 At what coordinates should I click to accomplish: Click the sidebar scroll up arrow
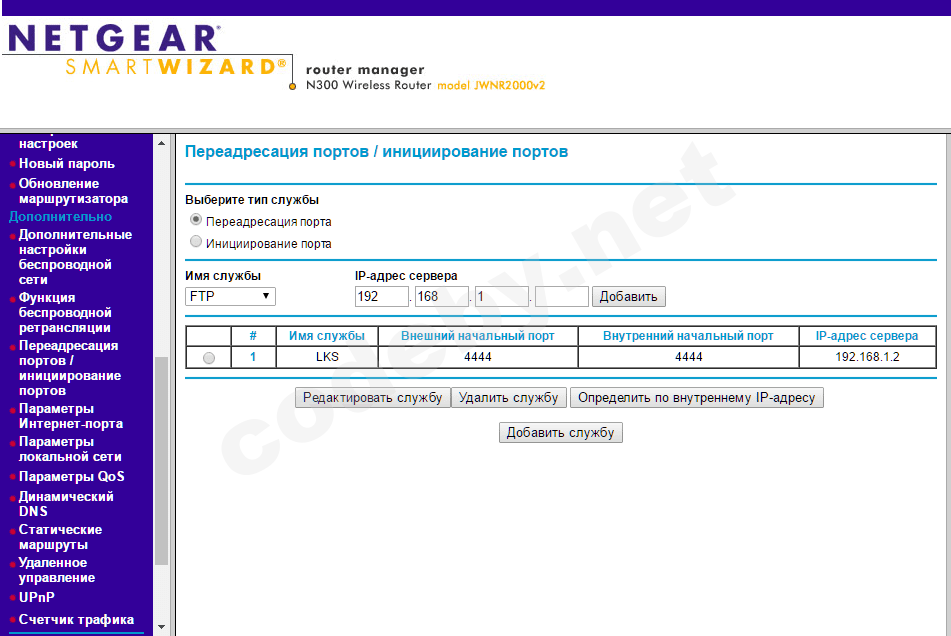click(161, 143)
